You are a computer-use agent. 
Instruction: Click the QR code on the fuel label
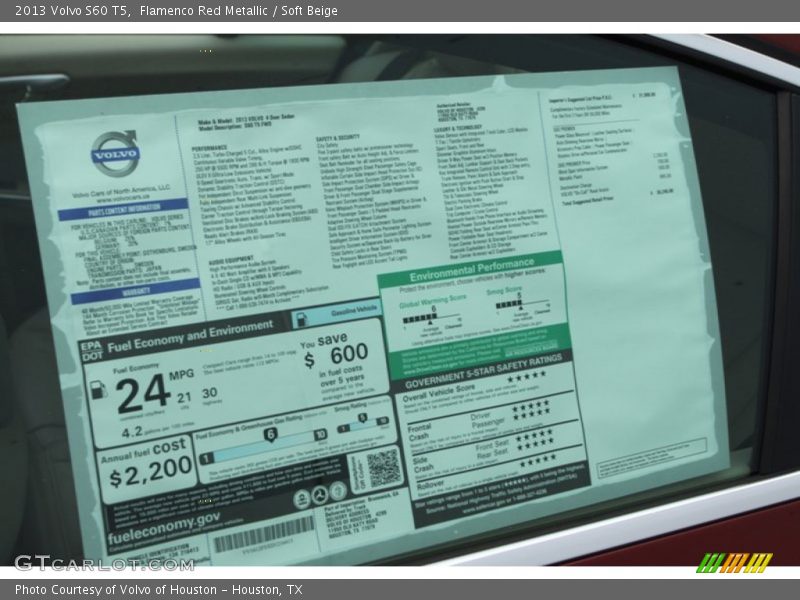point(384,467)
